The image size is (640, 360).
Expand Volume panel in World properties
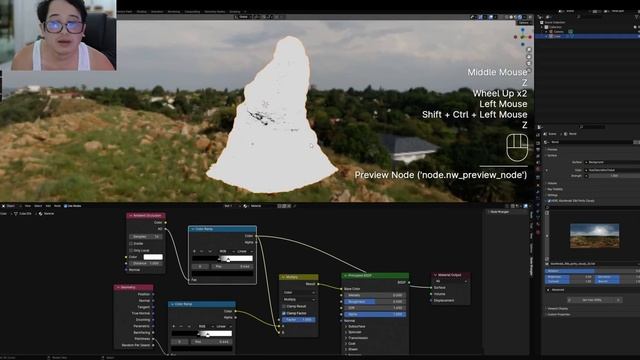pyautogui.click(x=552, y=183)
